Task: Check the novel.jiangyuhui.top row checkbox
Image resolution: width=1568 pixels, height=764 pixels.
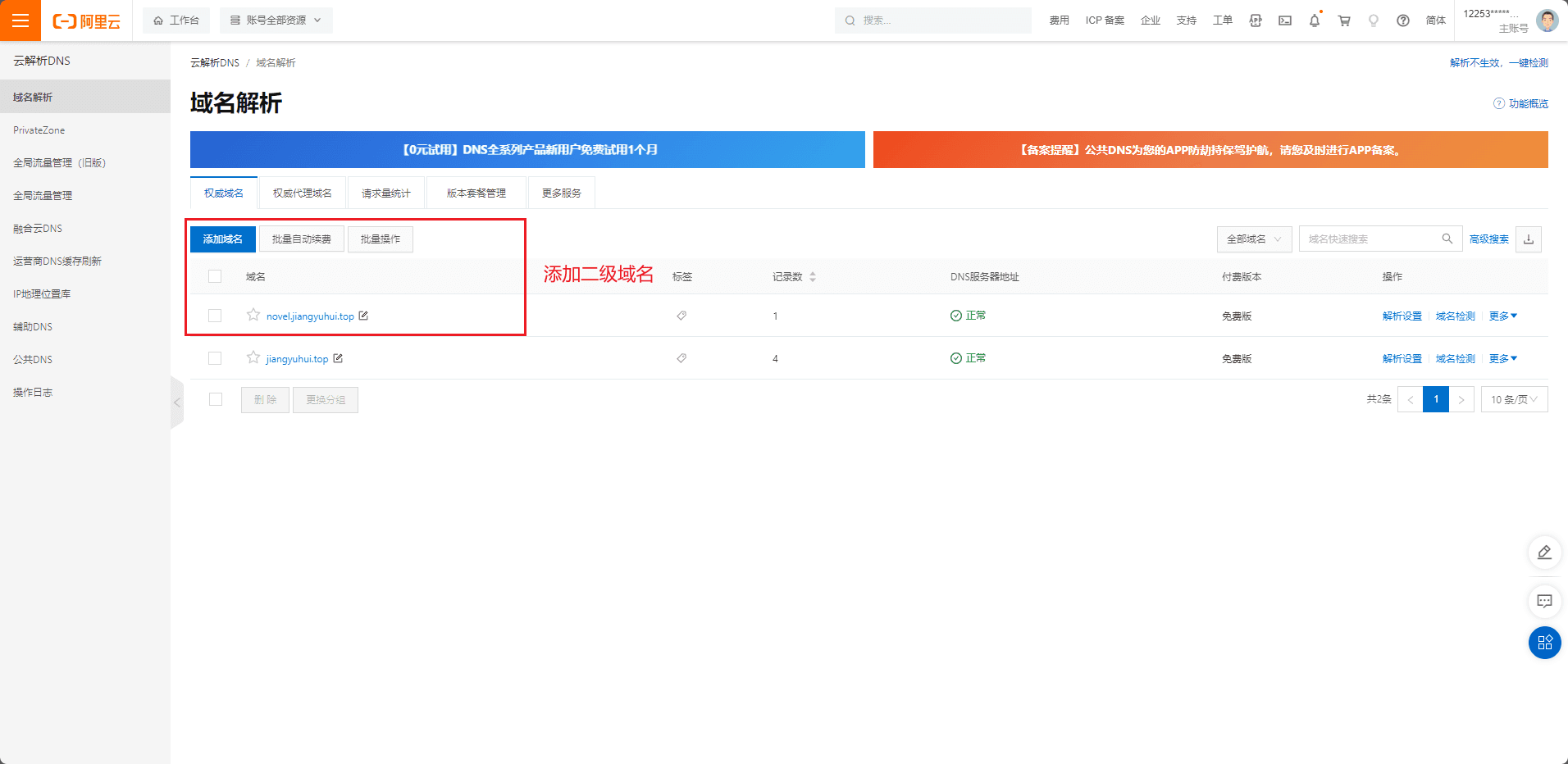Action: pyautogui.click(x=215, y=316)
